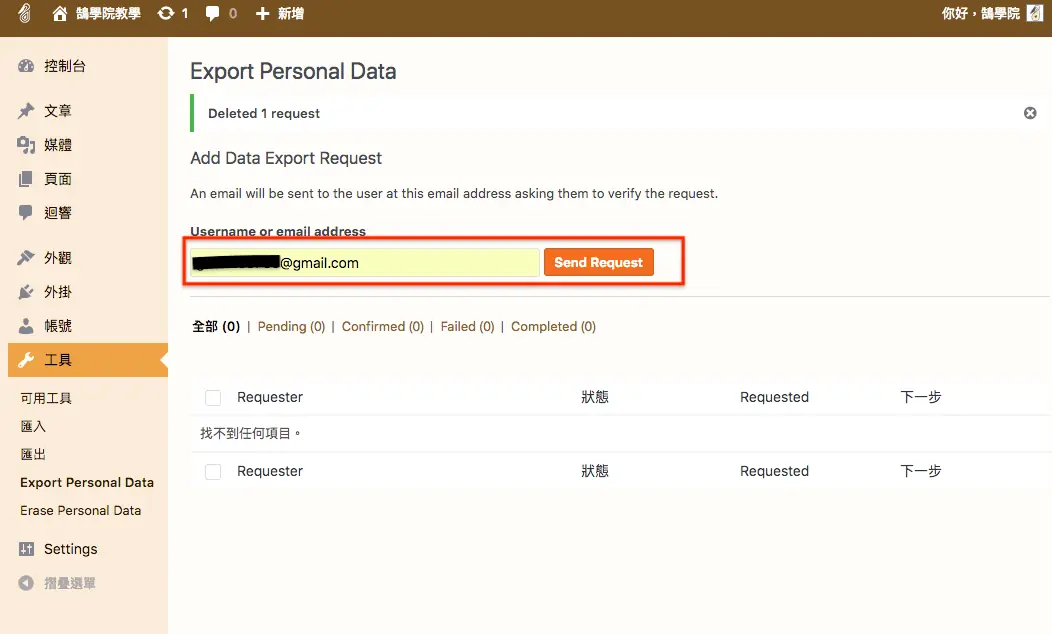The width and height of the screenshot is (1052, 634).
Task: Open the 匯出 submenu item
Action: [x=33, y=455]
